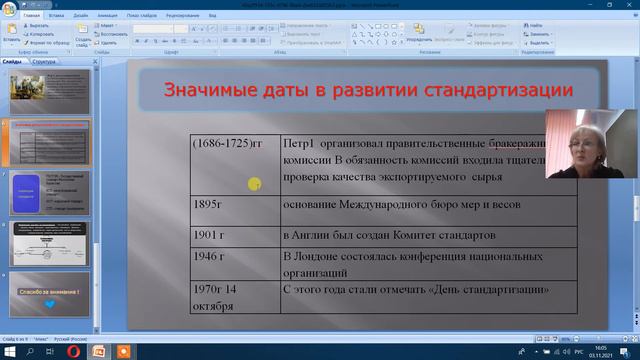The width and height of the screenshot is (640, 360).
Task: Switch to Рецензирование ribbon tab
Action: point(182,16)
